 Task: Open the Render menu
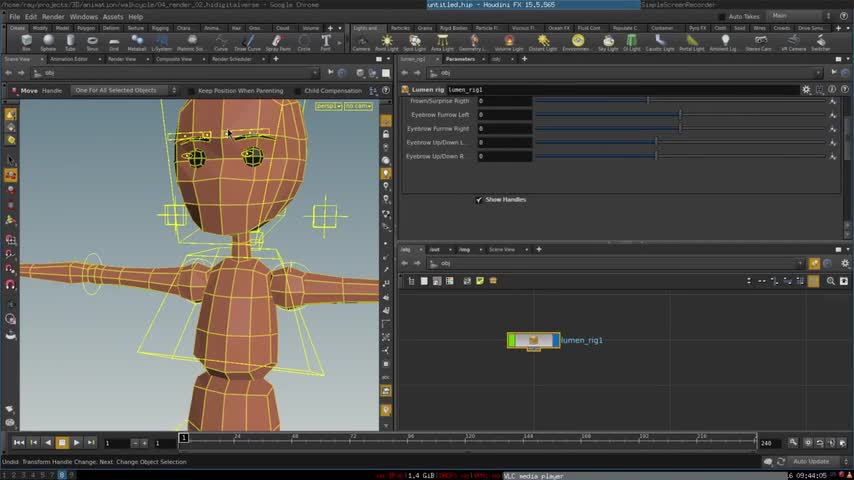[53, 17]
